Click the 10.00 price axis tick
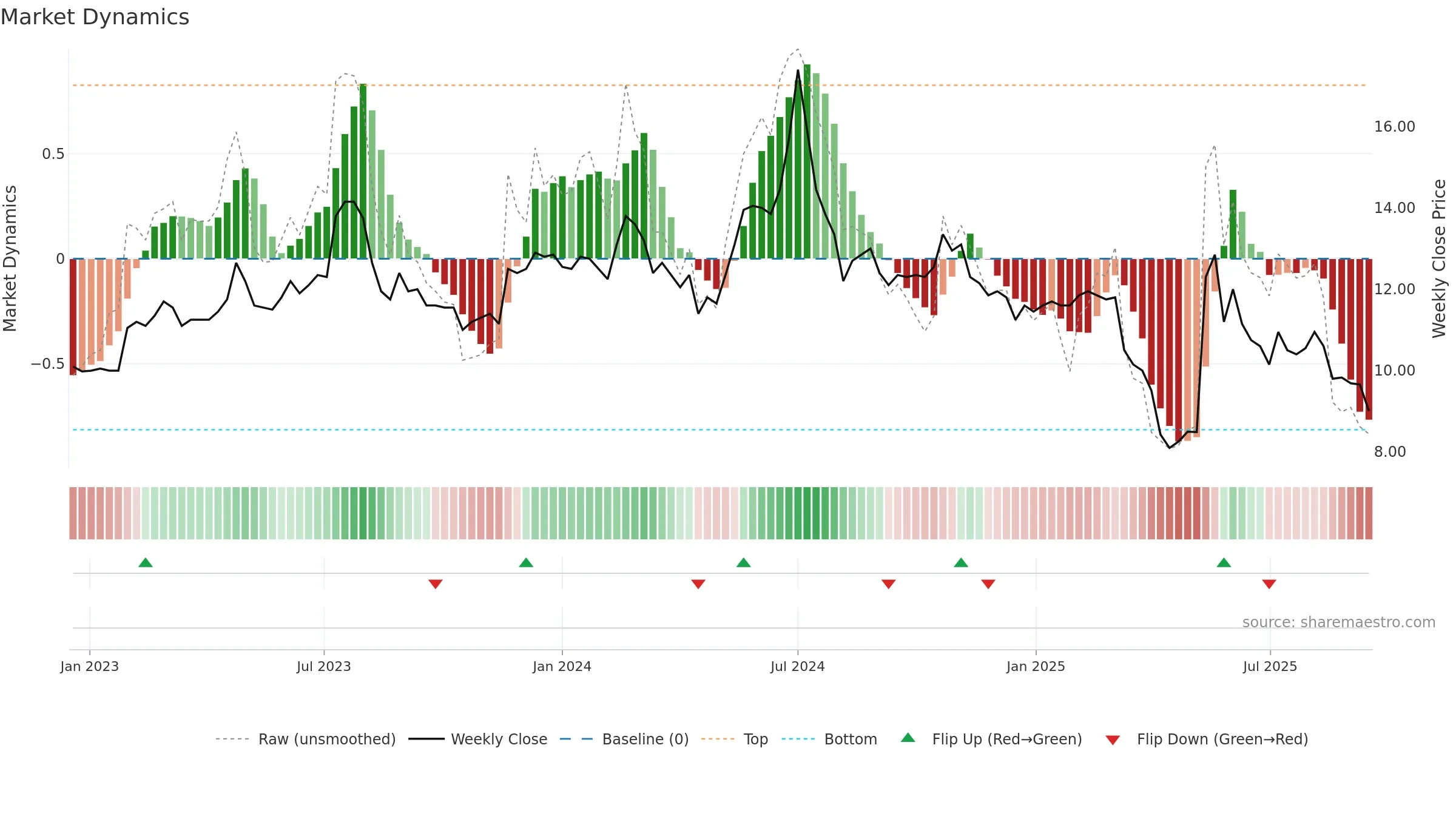The height and width of the screenshot is (819, 1456). [x=1394, y=371]
